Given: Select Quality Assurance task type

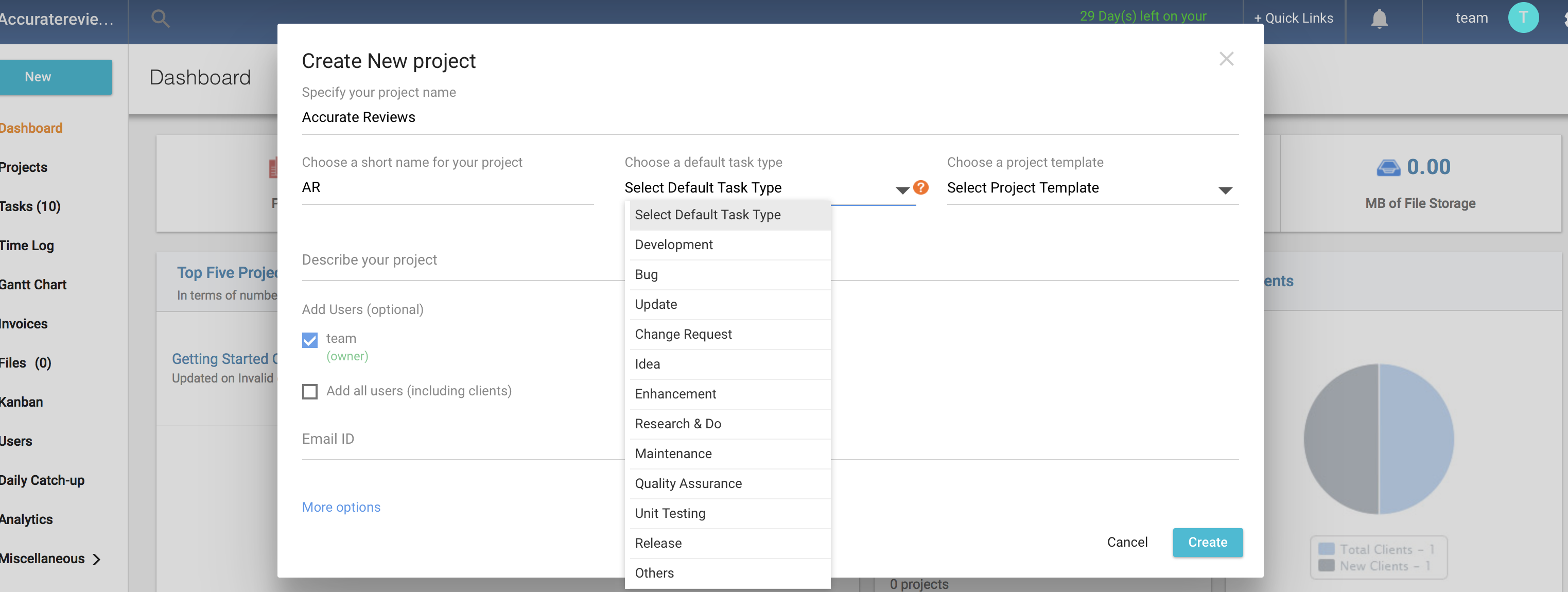Looking at the screenshot, I should [x=688, y=483].
